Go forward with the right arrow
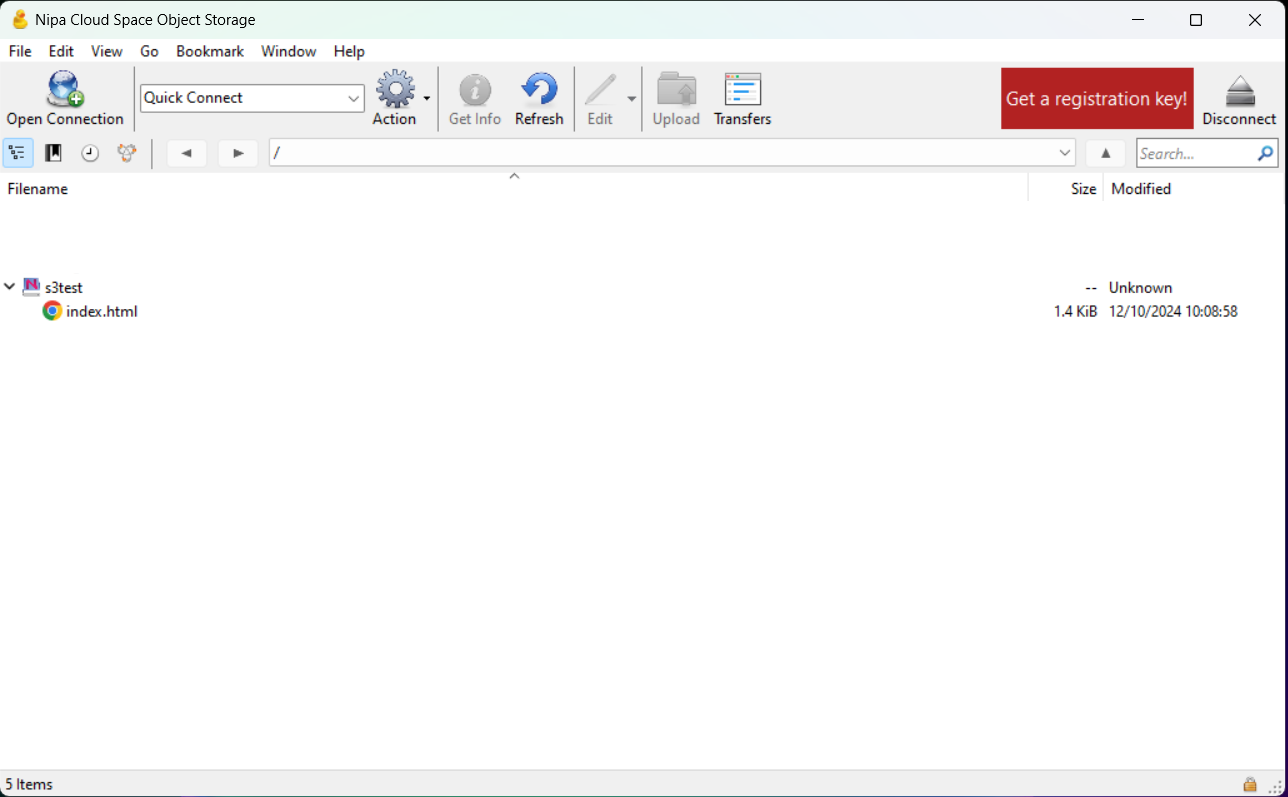 (x=238, y=153)
